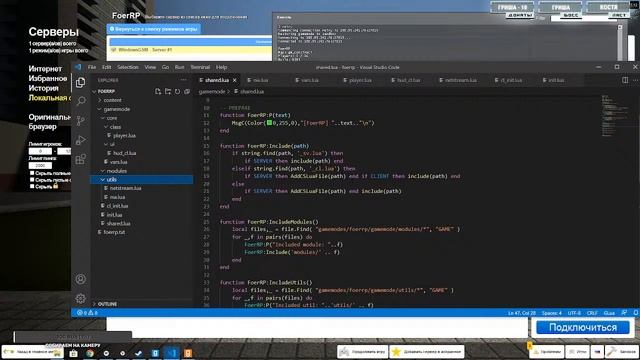The image size is (640, 360).
Task: Show errors and warnings in status bar
Action: point(87,313)
